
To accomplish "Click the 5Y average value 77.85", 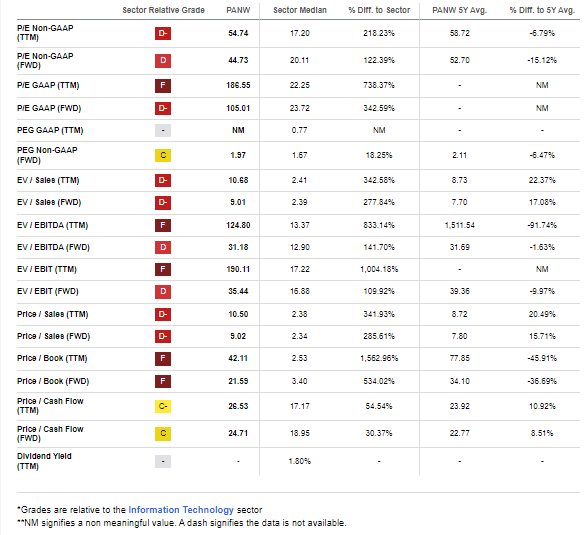I will 459,358.
